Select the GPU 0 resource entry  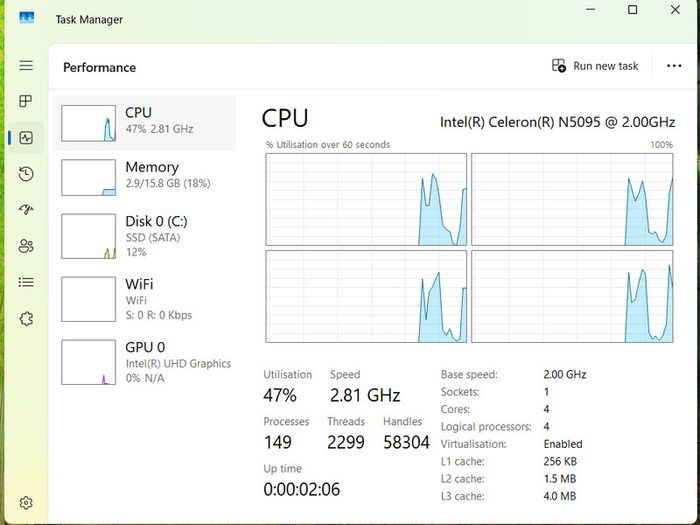pos(144,362)
